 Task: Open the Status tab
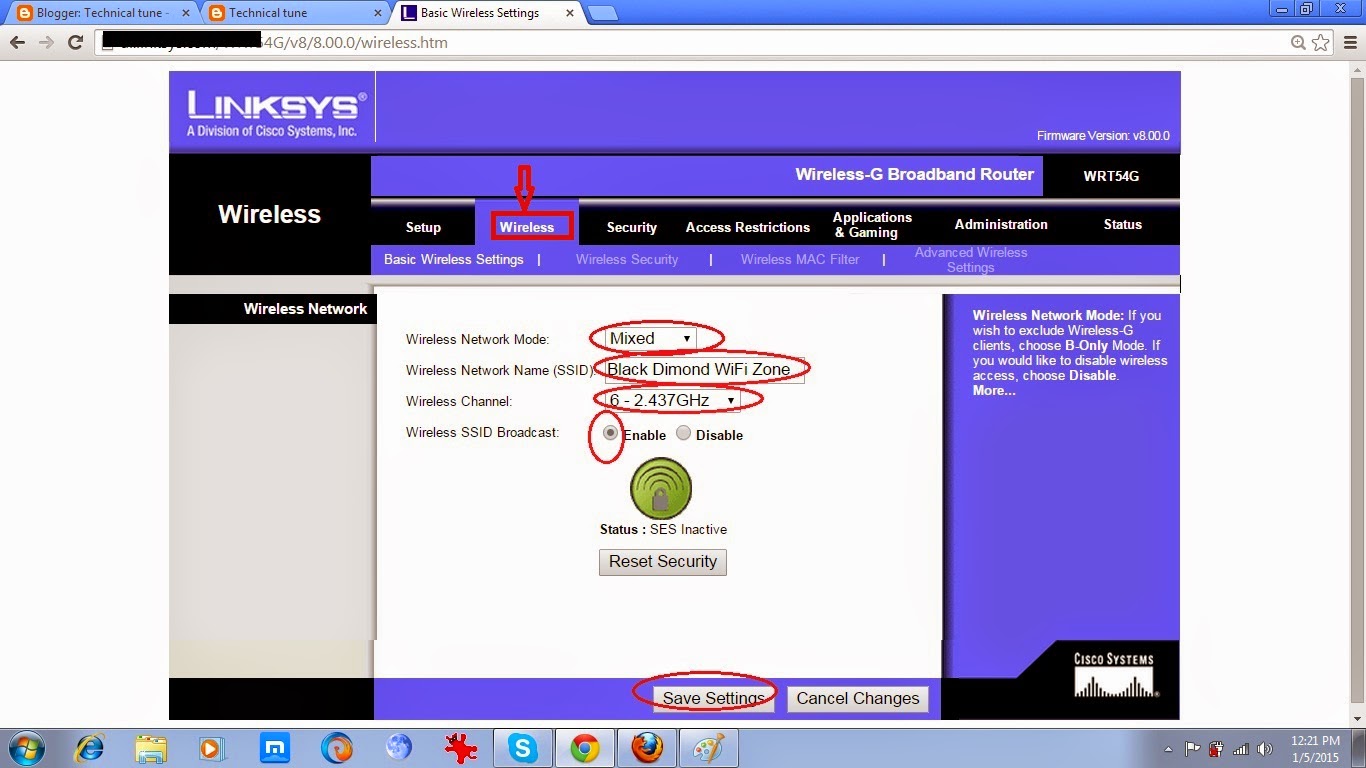[x=1123, y=225]
